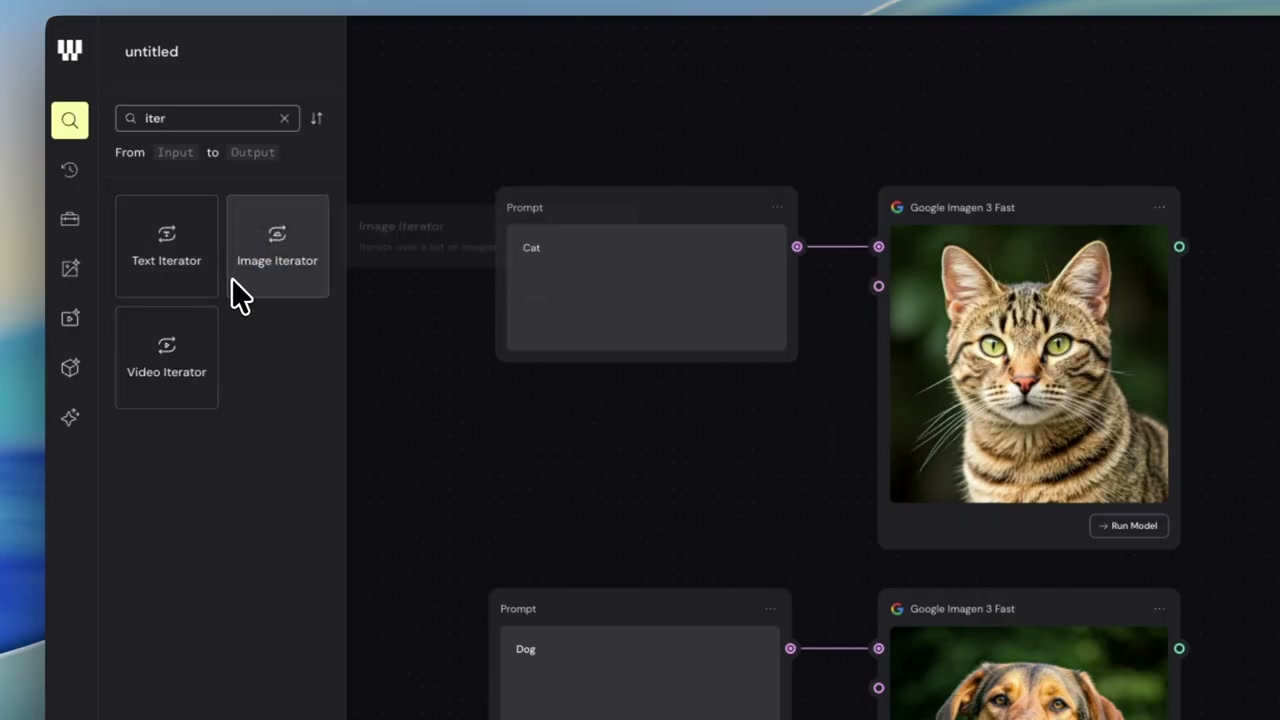
Task: Click the Cat Prompt output connector
Action: 797,246
